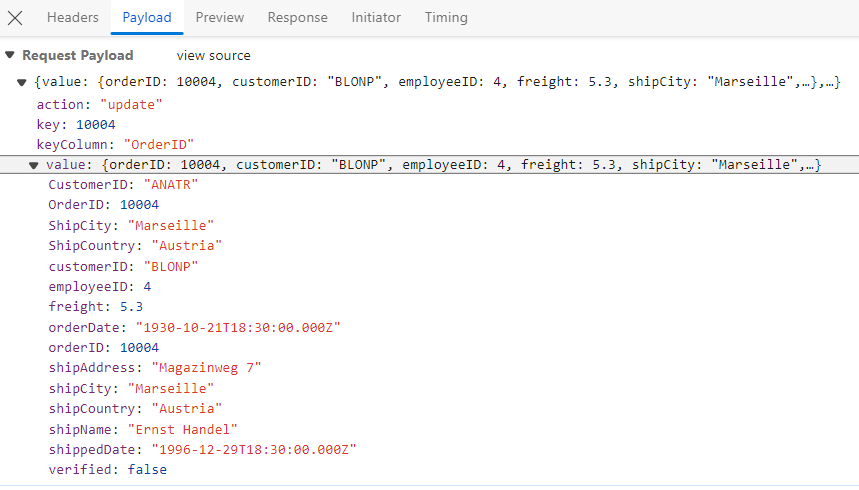Select the shipName "Ernst Handel" row
Viewport: 859px width, 490px height.
(x=142, y=429)
